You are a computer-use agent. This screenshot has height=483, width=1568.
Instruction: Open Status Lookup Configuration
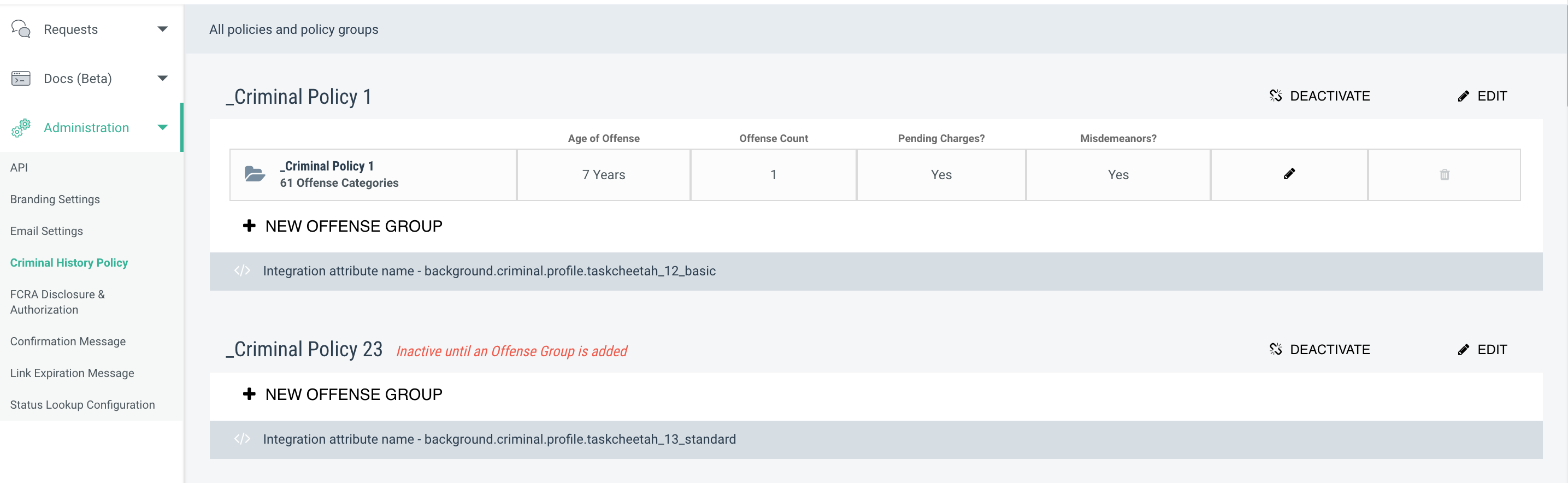pos(82,404)
